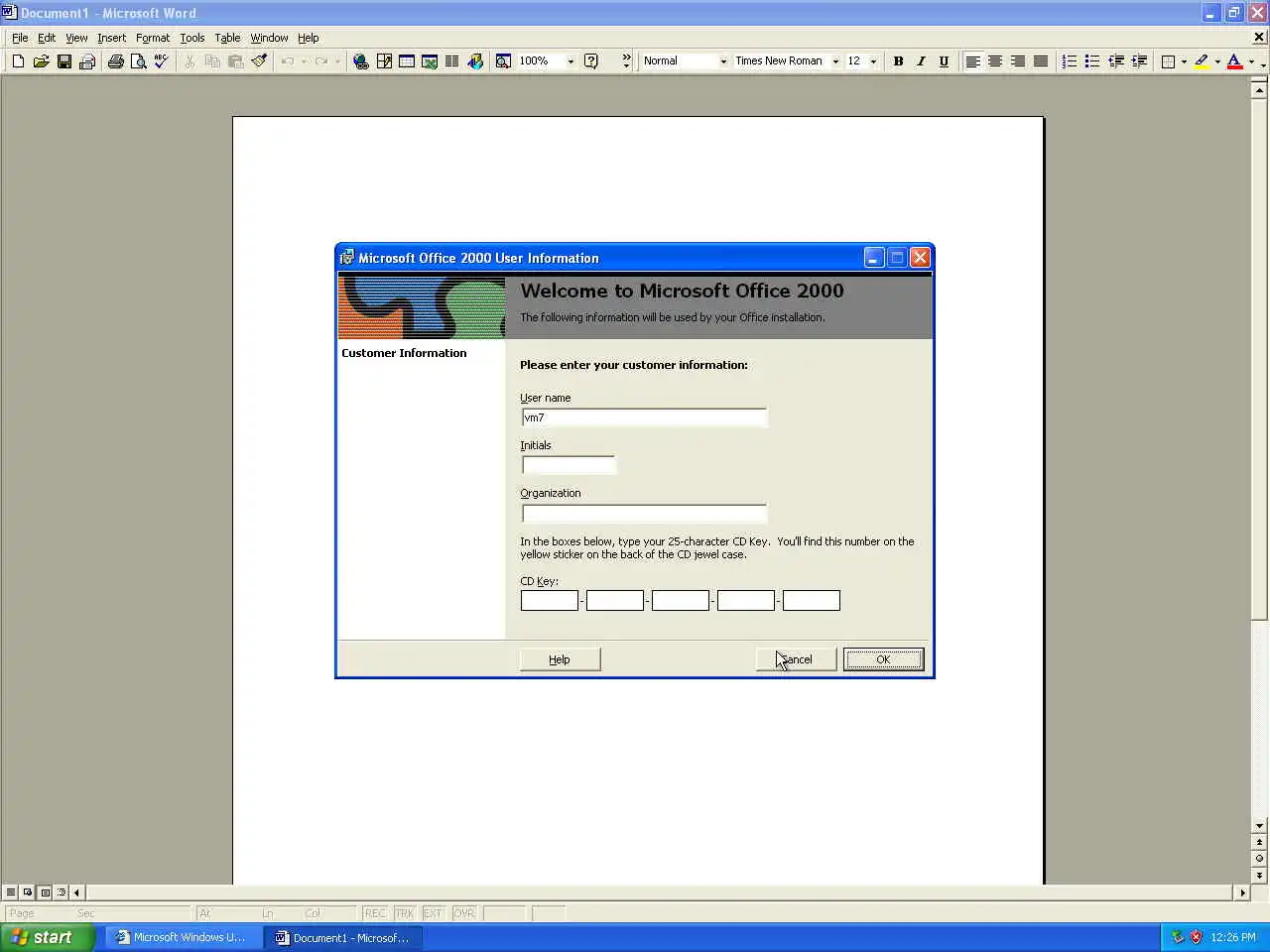1270x952 pixels.
Task: Click the Increase Indent icon
Action: [1139, 61]
